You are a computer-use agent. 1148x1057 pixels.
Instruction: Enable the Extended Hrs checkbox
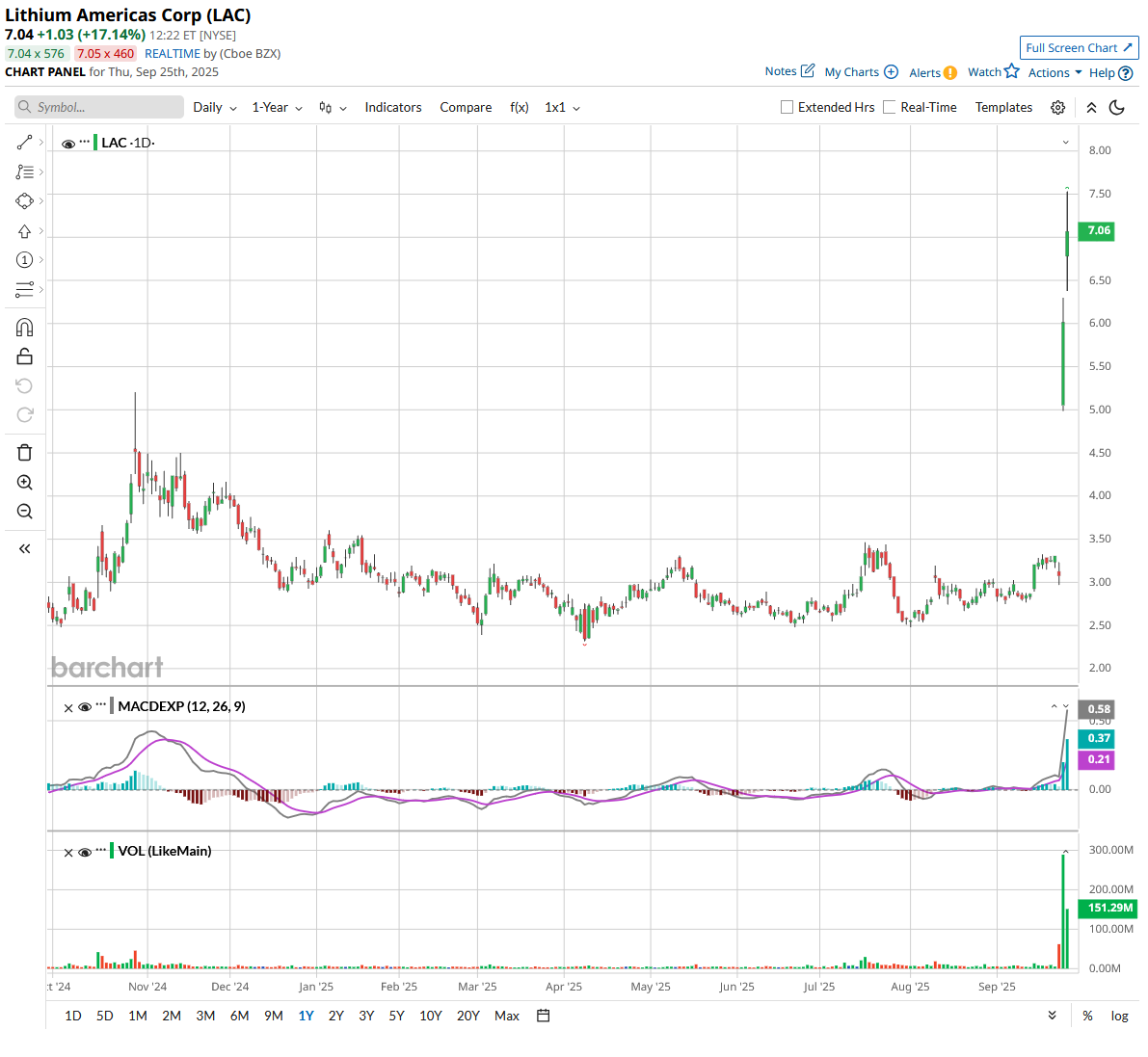pyautogui.click(x=788, y=108)
